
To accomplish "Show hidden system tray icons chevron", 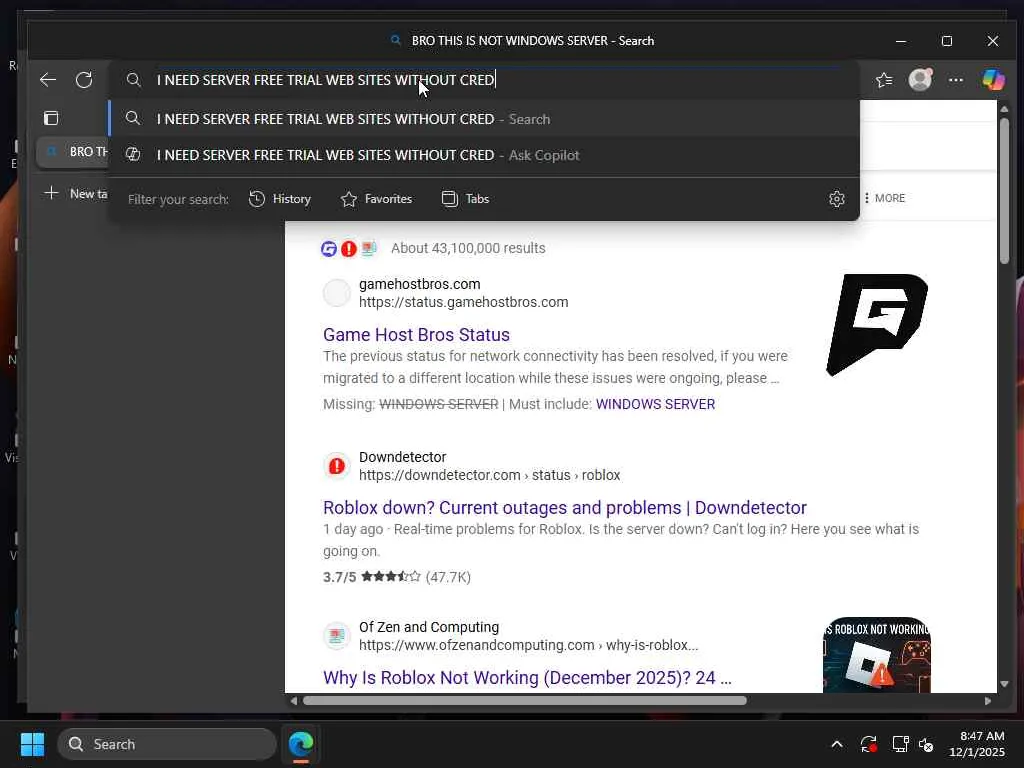I will pos(837,744).
